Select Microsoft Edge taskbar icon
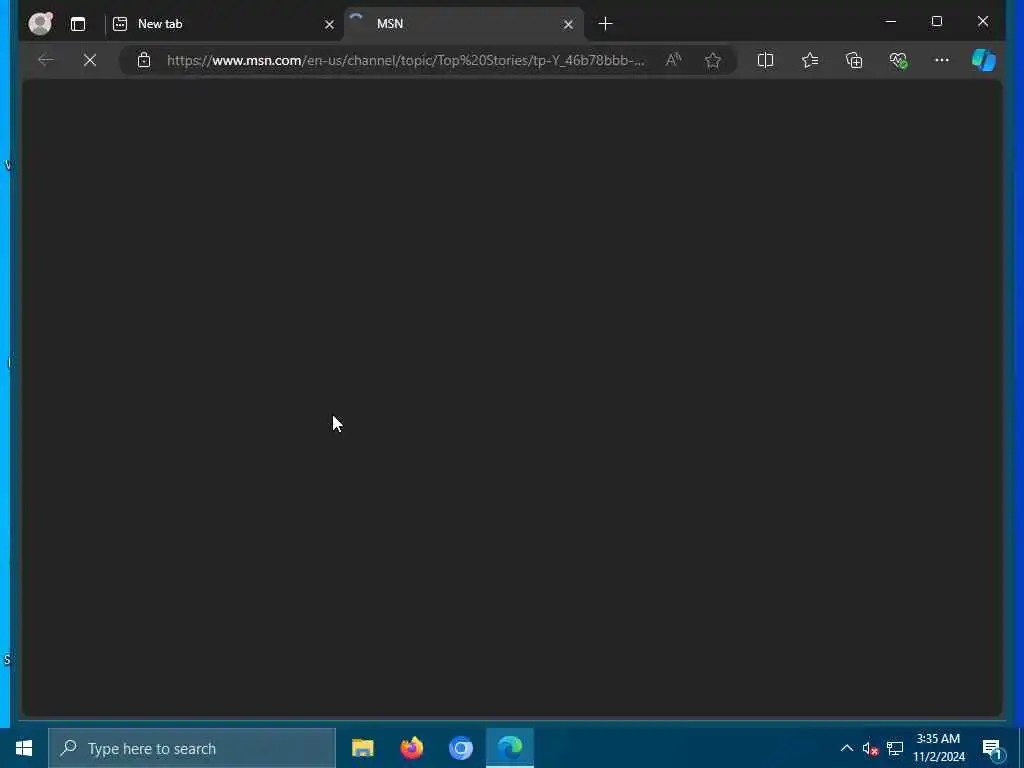1024x768 pixels. click(x=510, y=748)
